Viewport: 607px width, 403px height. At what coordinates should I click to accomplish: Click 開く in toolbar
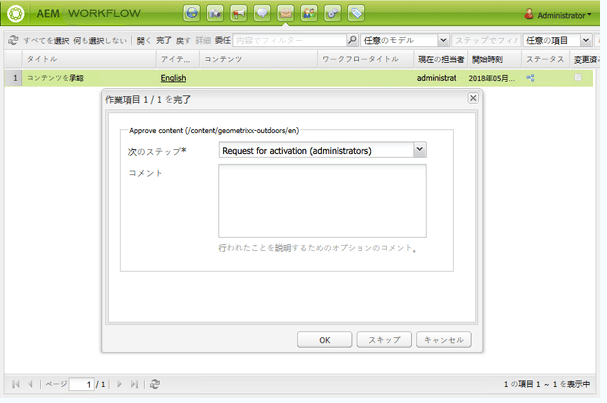pos(144,40)
